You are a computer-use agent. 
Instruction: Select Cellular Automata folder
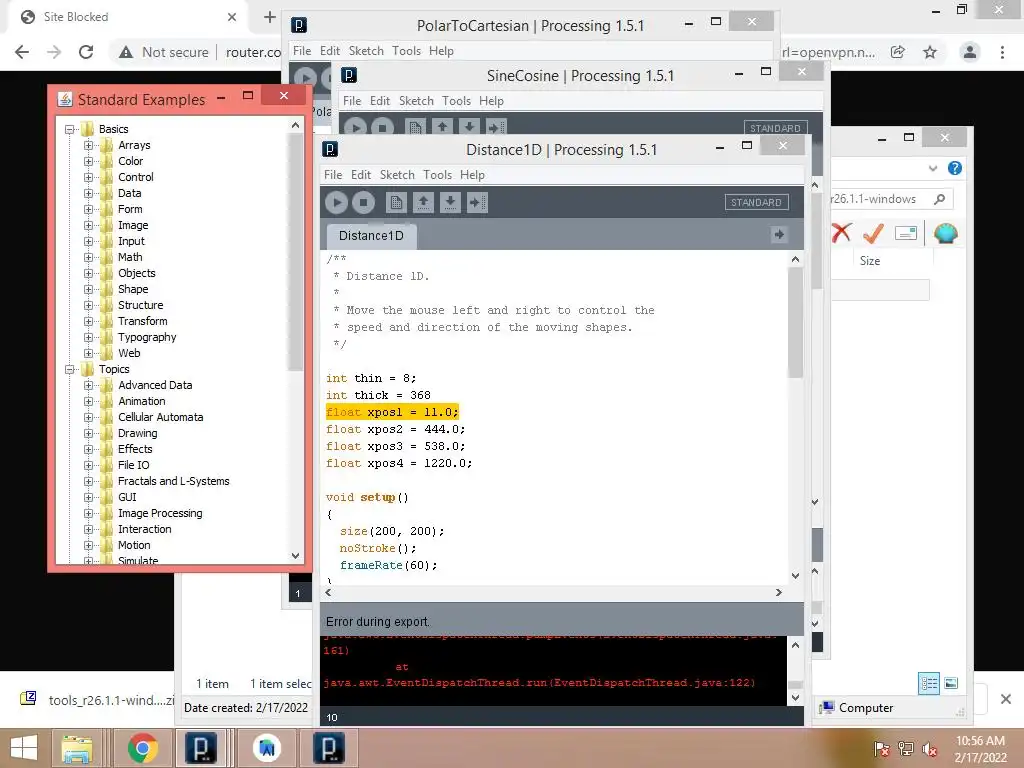161,417
